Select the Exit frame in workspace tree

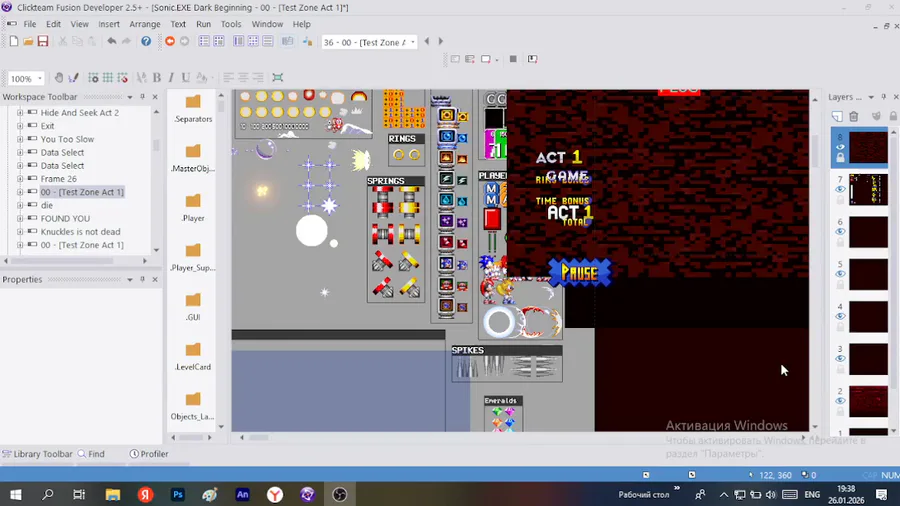47,126
